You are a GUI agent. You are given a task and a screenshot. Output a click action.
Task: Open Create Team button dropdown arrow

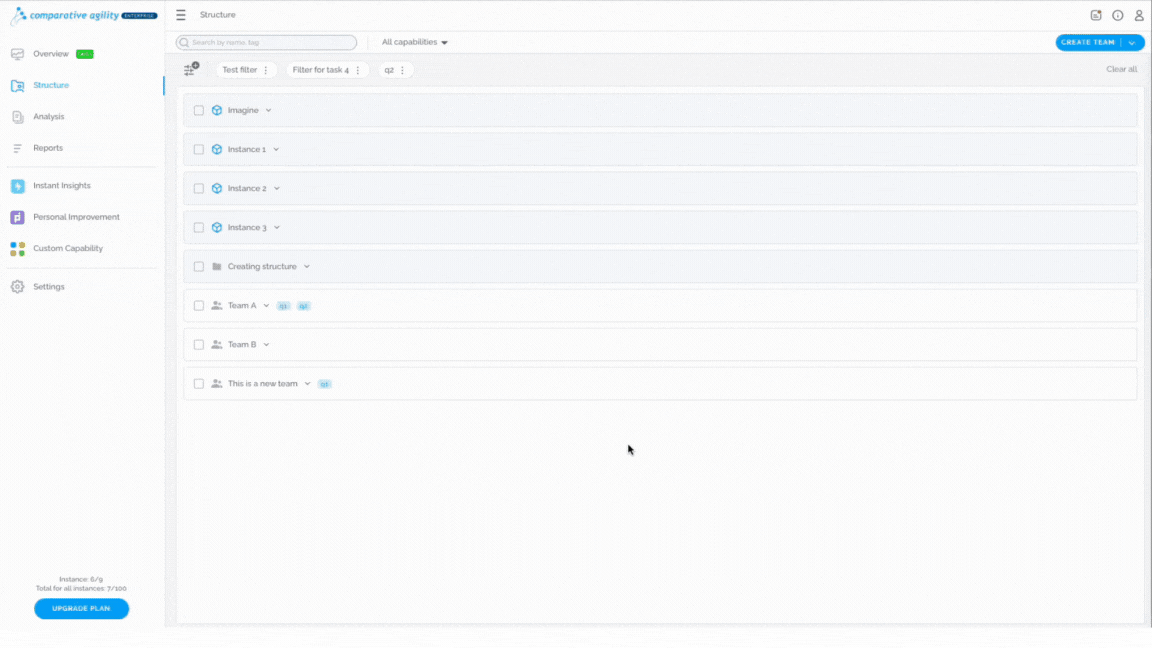tap(1132, 43)
